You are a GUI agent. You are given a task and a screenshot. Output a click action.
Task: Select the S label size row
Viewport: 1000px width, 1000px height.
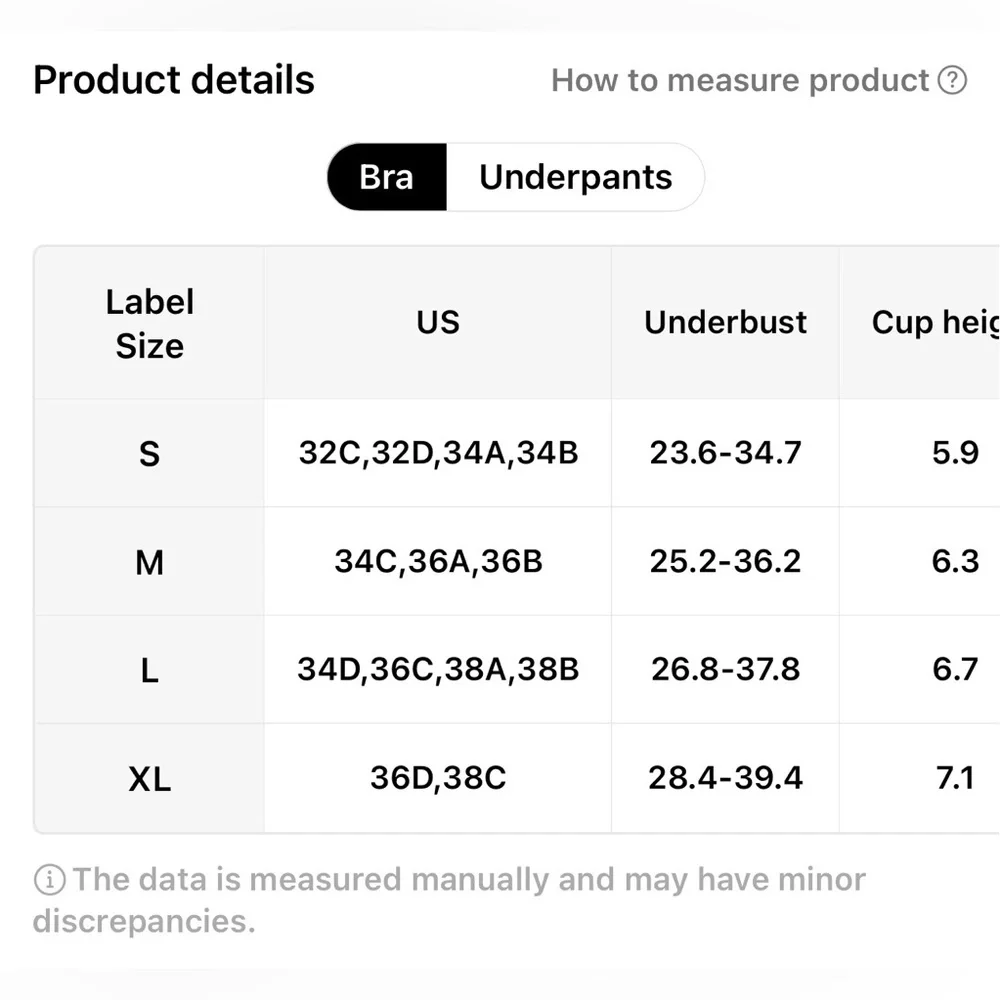[x=149, y=454]
